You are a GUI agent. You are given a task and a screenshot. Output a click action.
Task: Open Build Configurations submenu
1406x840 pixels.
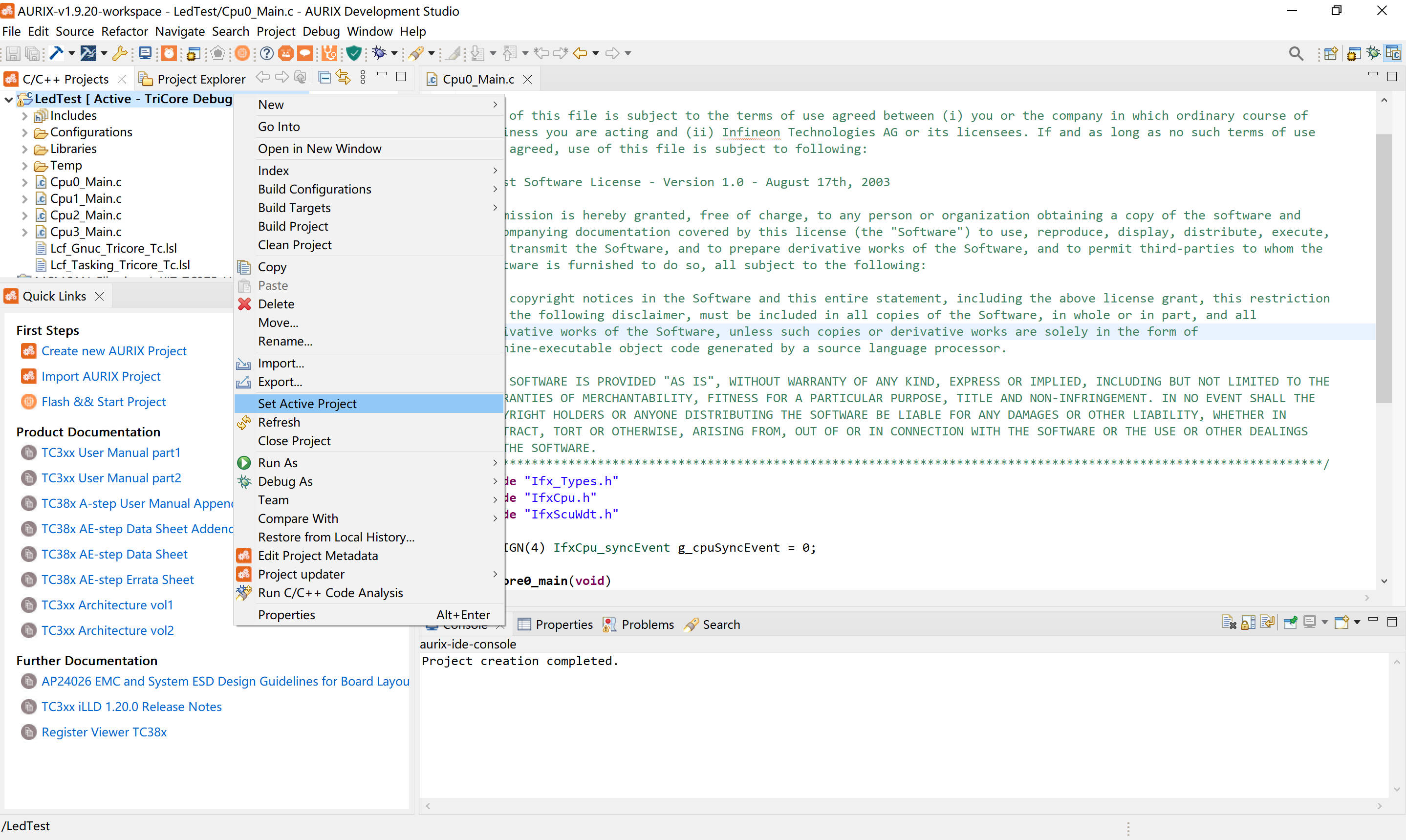368,189
